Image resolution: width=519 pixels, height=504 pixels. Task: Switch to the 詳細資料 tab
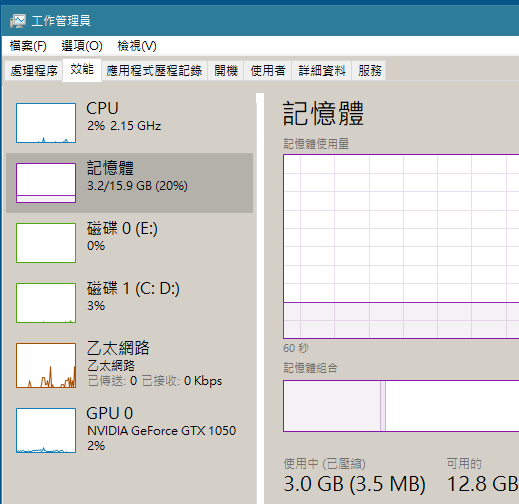tap(322, 70)
